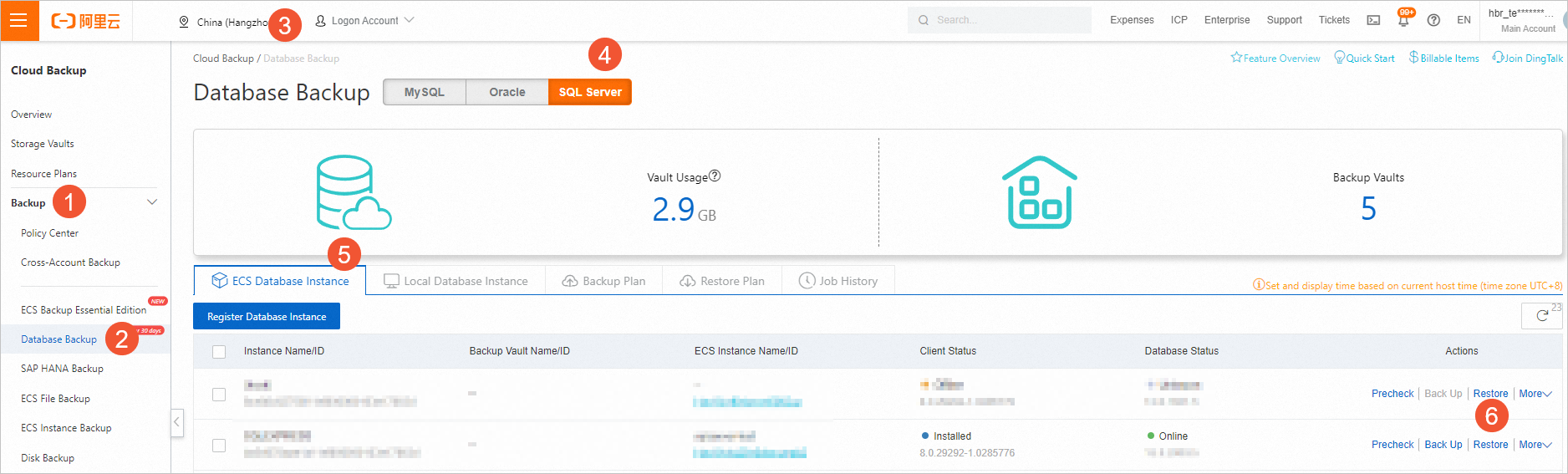Check the first database instance row
The image size is (1568, 474).
pos(219,395)
